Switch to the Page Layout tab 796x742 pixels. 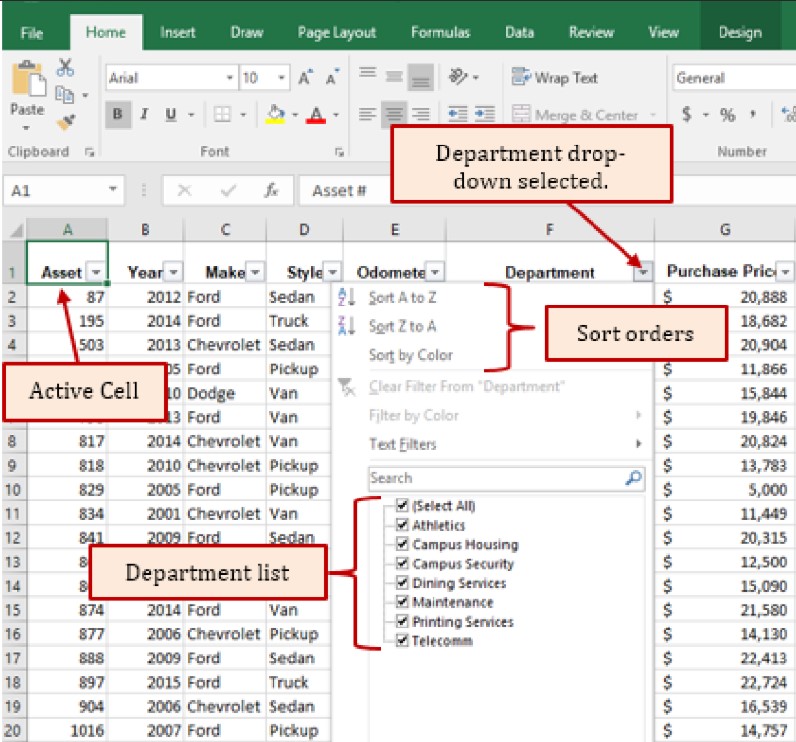coord(337,32)
